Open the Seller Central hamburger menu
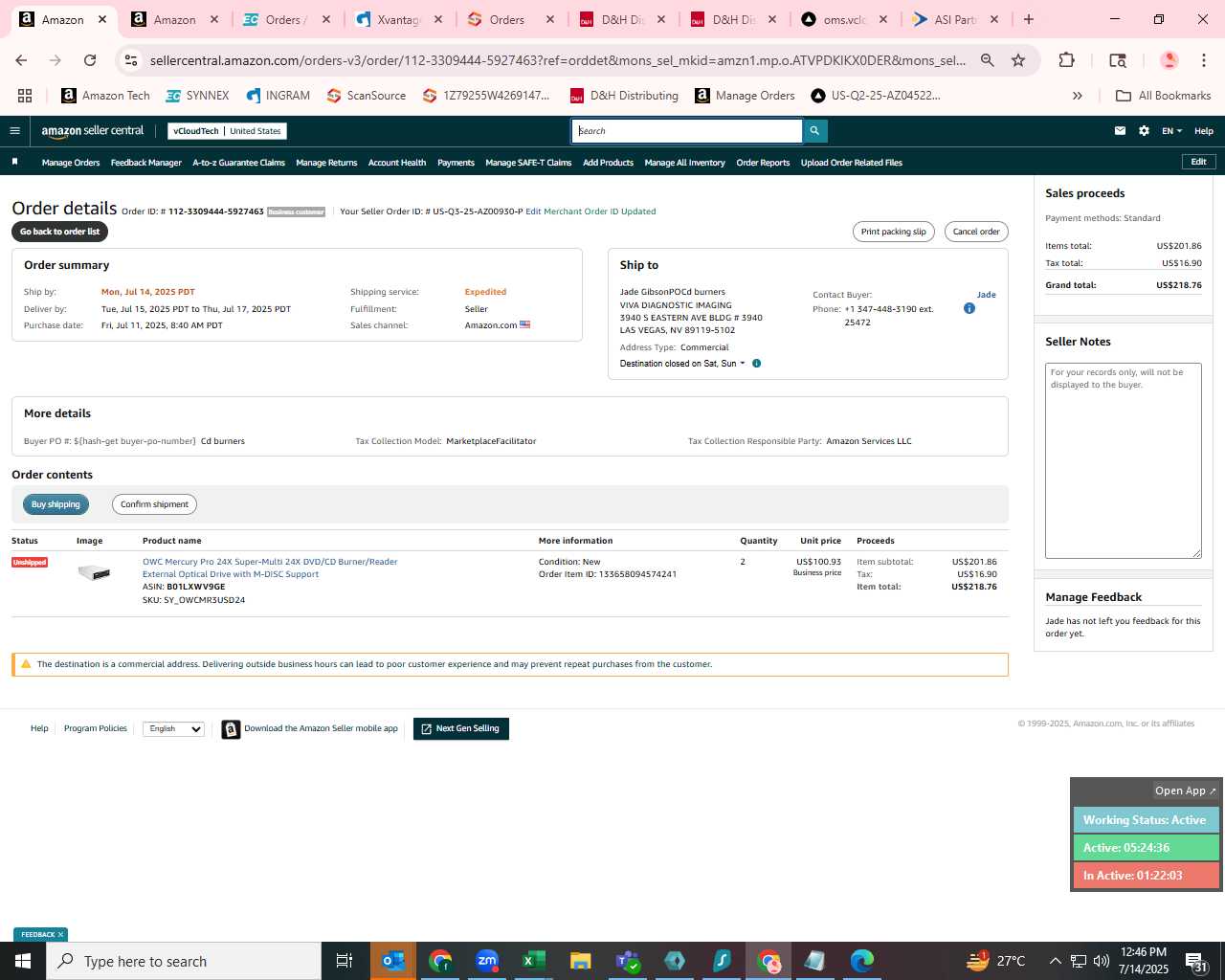Viewport: 1225px width, 980px height. click(x=14, y=131)
